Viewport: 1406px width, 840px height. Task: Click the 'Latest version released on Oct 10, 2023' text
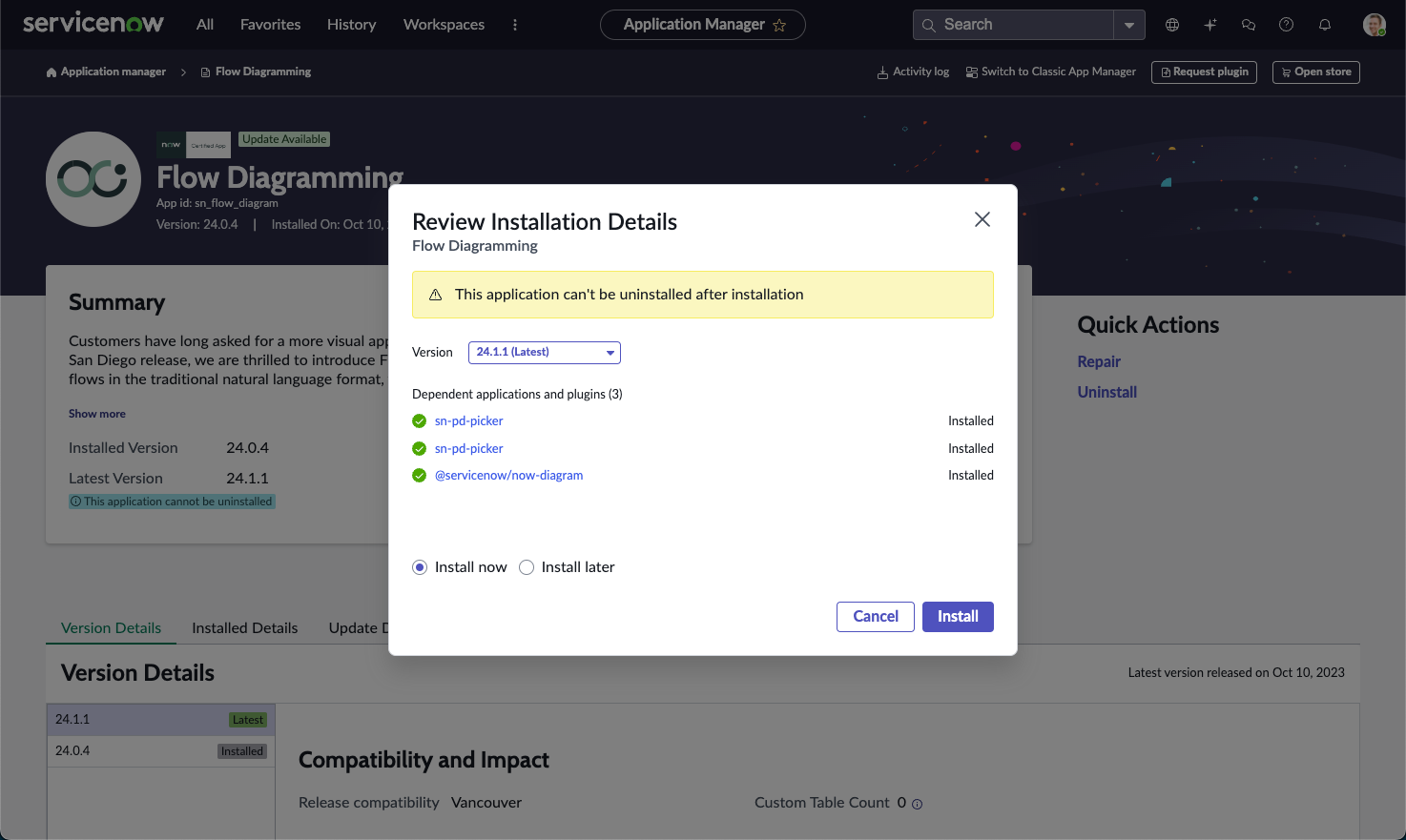pos(1236,673)
